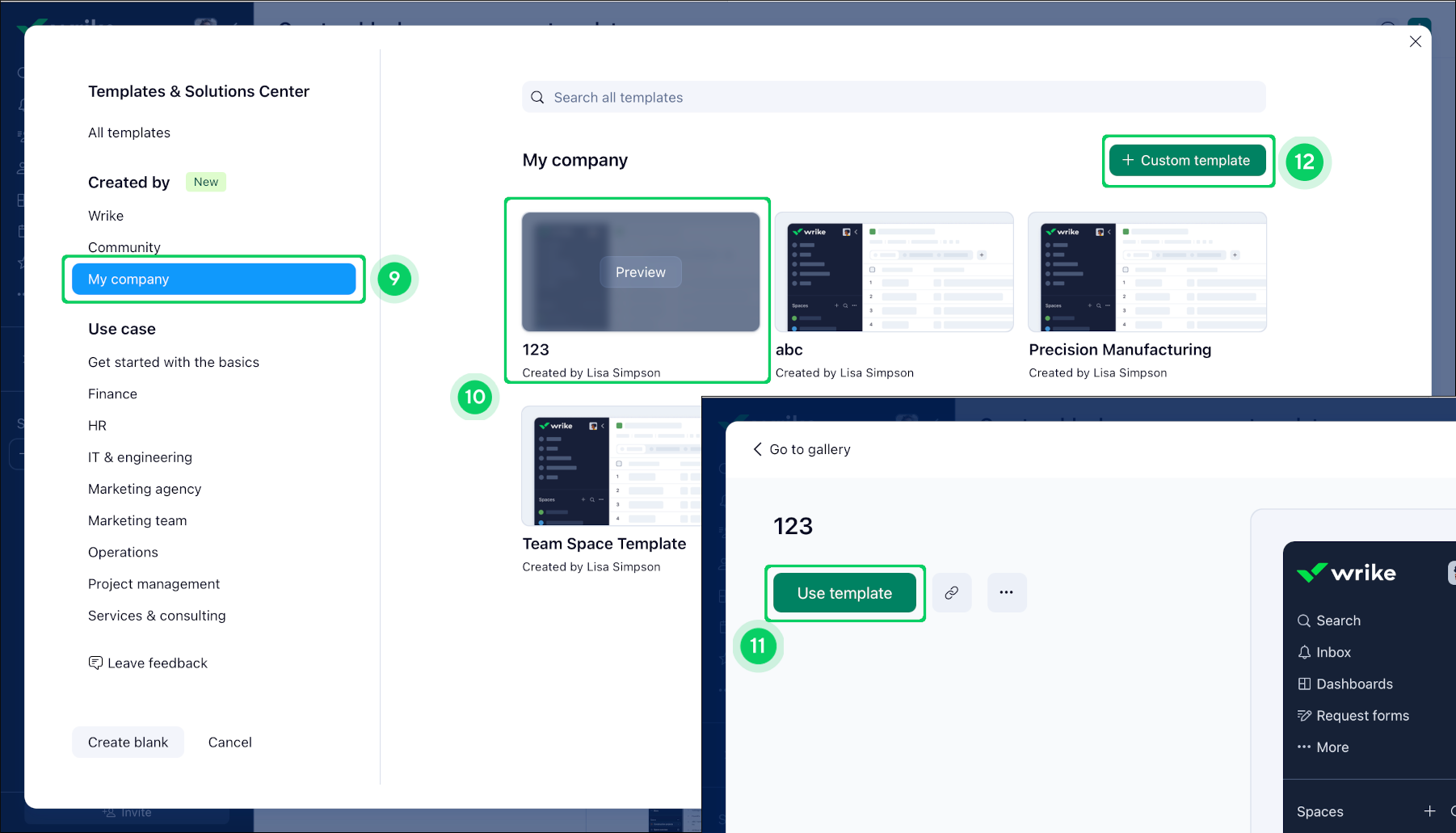Click the Search icon in Wrike sidebar
This screenshot has width=1456, height=833.
click(x=1303, y=621)
